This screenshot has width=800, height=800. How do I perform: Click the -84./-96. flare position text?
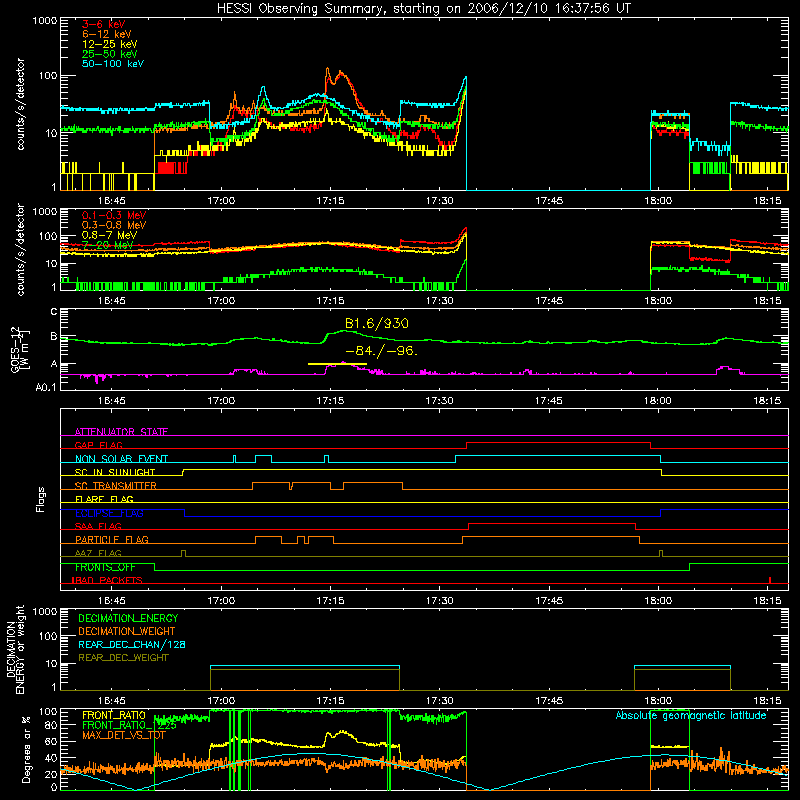382,351
